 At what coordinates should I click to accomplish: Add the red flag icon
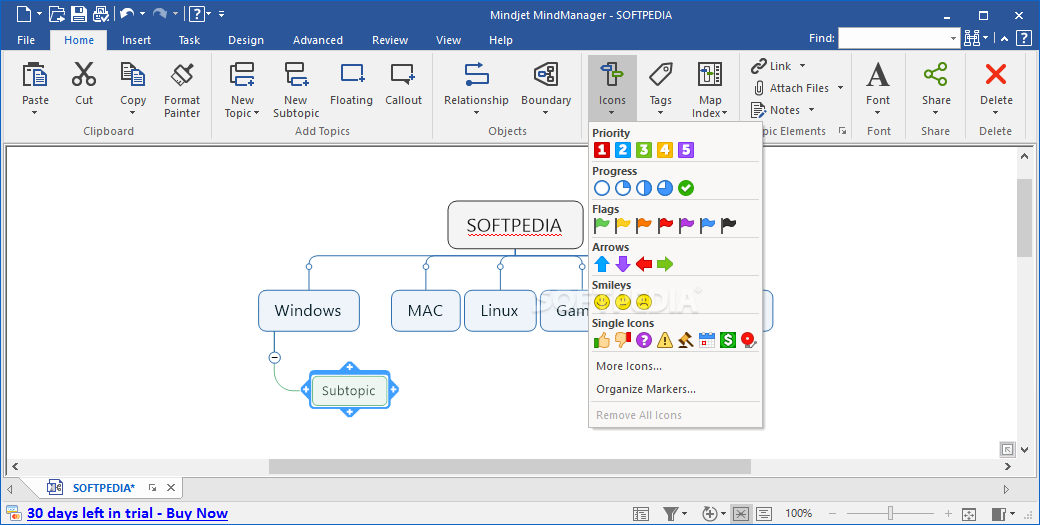tap(665, 226)
